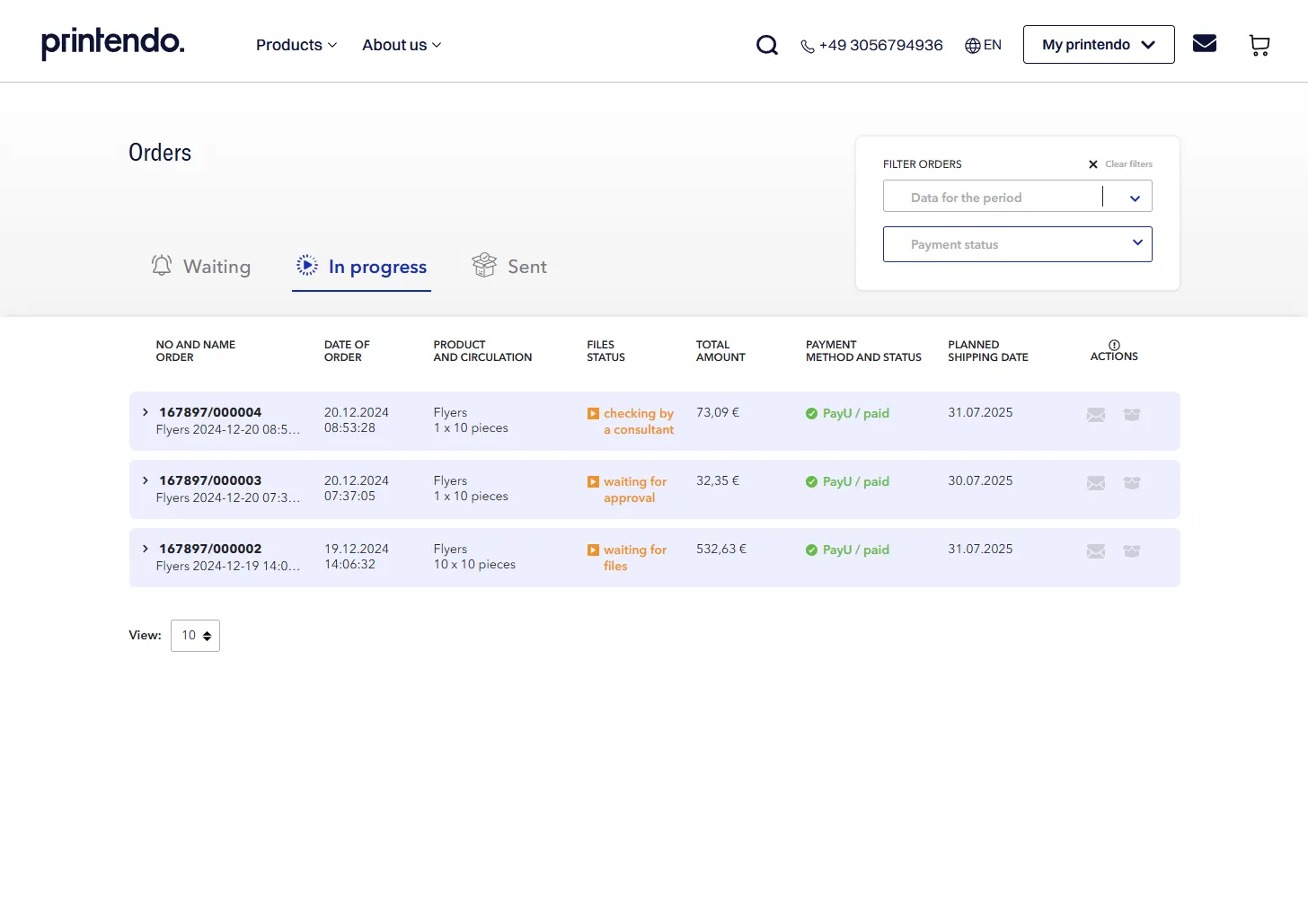Click the PLANNED SHIPPING DATE column header
This screenshot has height=924, width=1308.
pyautogui.click(x=988, y=351)
